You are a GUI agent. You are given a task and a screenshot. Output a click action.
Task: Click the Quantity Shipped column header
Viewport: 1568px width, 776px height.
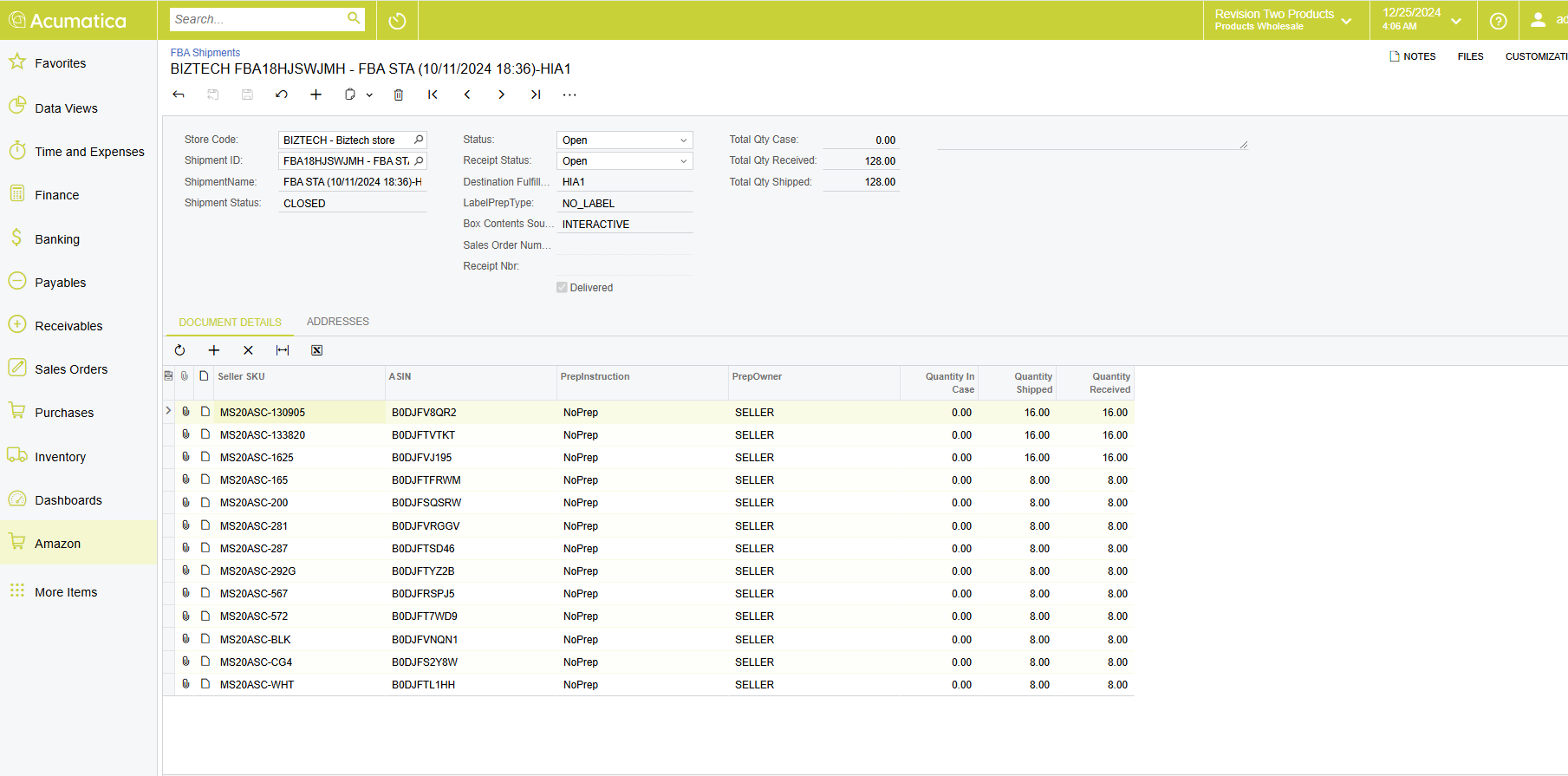[1017, 383]
